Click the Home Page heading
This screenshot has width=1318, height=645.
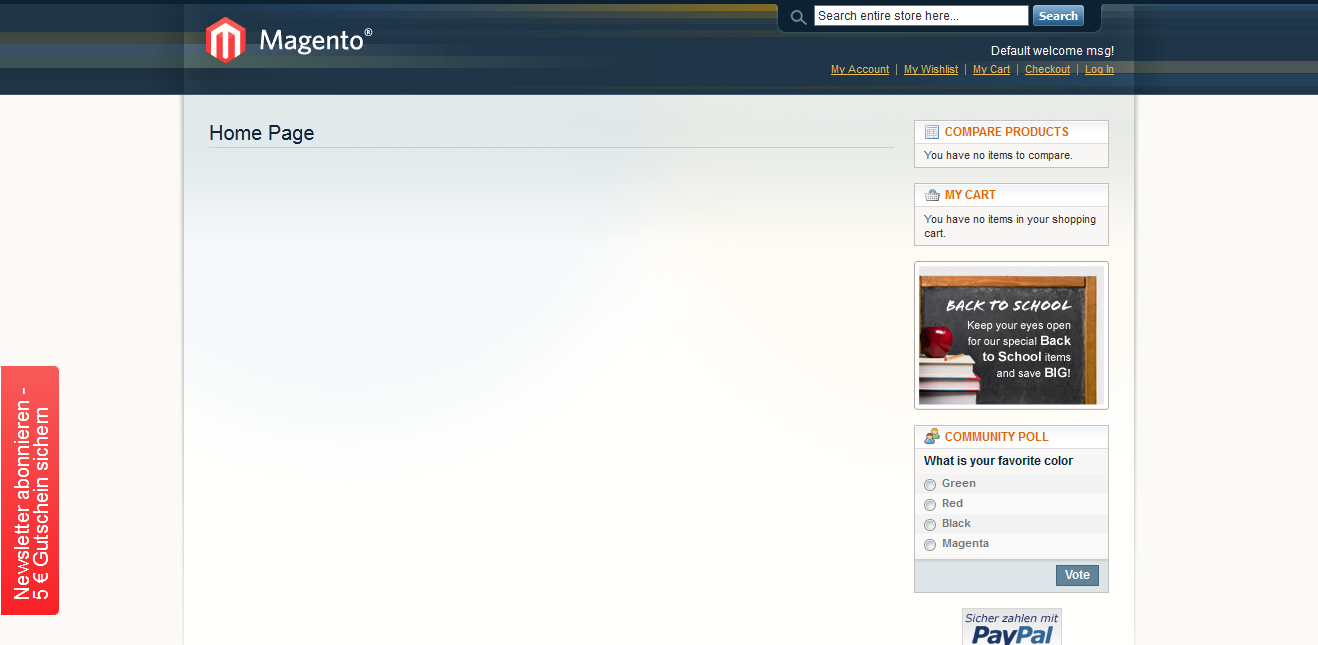point(262,133)
